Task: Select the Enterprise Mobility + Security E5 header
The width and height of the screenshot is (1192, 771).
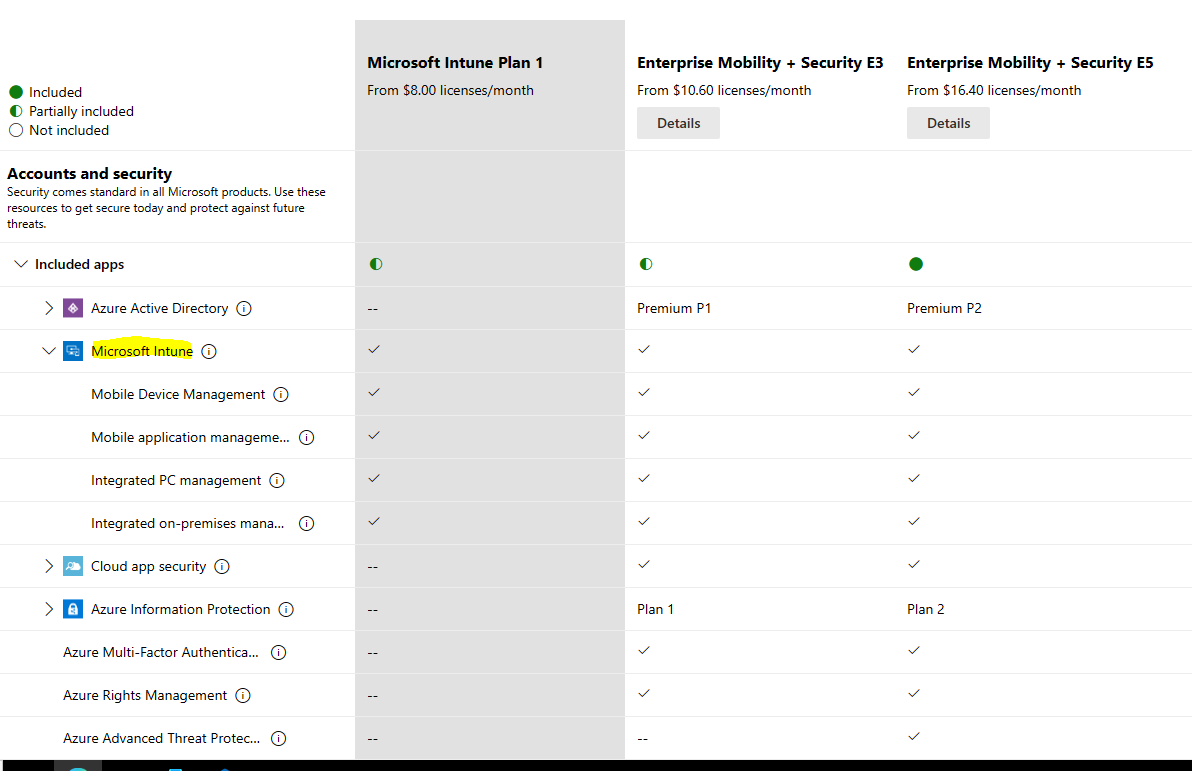Action: click(1030, 62)
